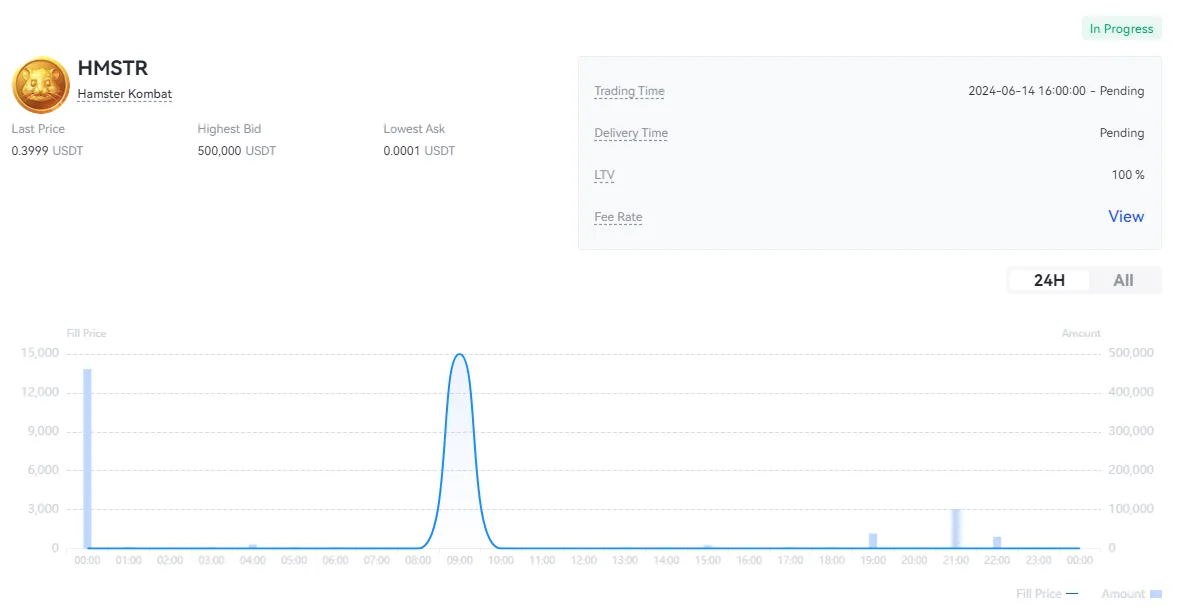
Task: Click the 300,000 amount axis label
Action: click(1131, 431)
